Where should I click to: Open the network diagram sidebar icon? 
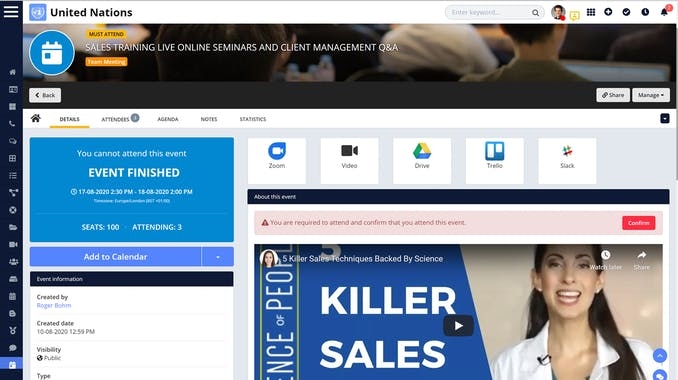(x=13, y=193)
